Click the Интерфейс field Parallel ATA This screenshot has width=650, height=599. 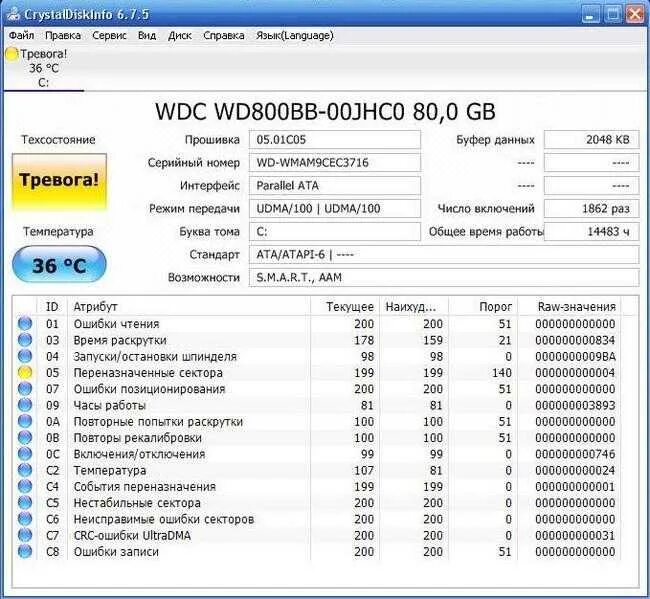coord(335,186)
